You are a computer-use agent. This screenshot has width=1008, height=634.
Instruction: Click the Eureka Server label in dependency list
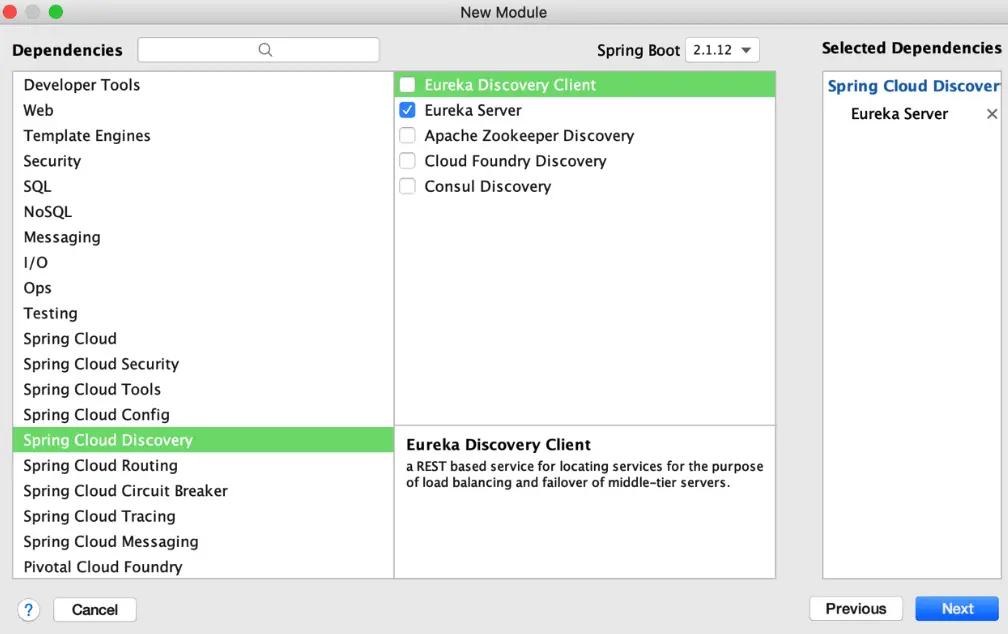[472, 110]
